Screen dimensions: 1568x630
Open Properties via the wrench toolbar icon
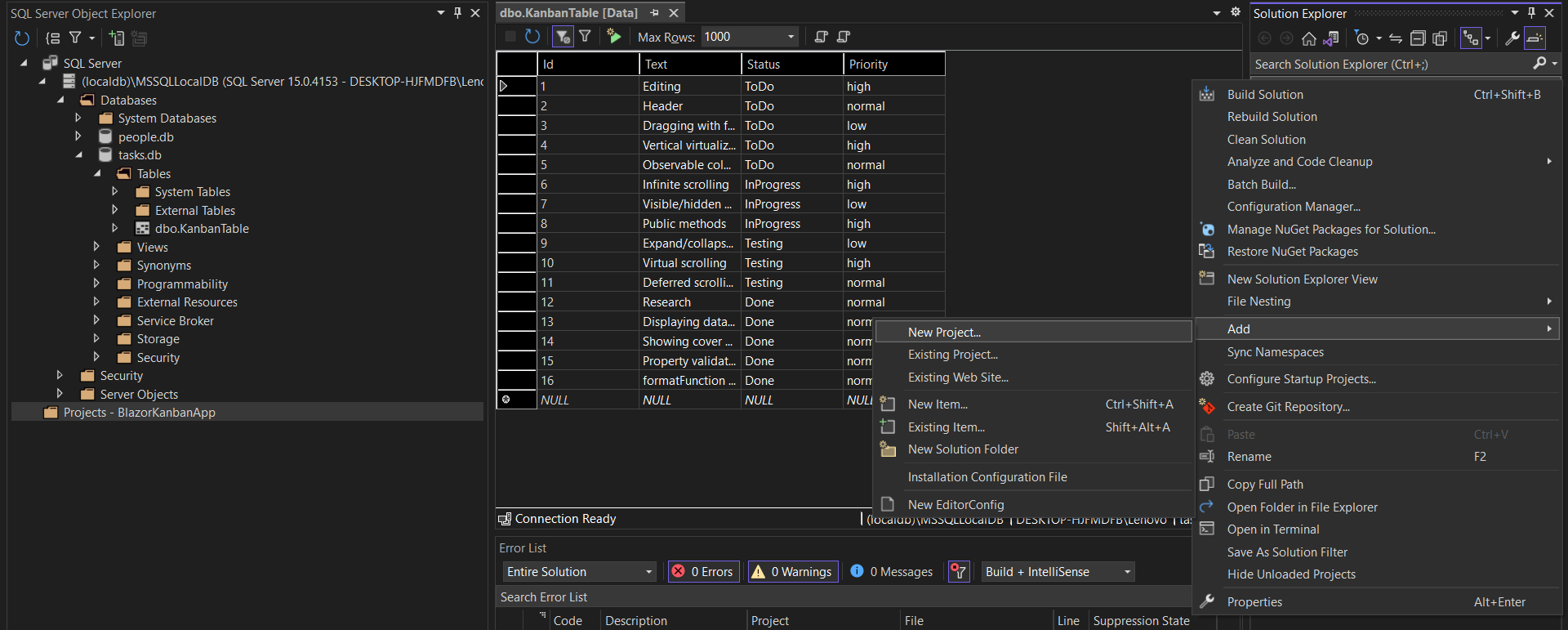(1512, 38)
